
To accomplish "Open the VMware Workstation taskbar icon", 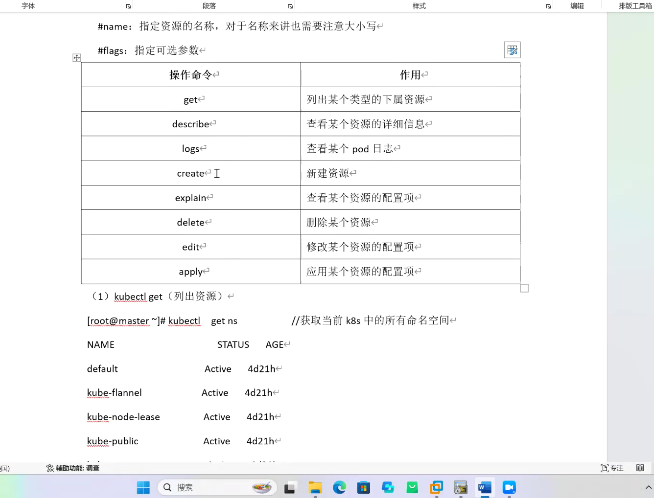I will pyautogui.click(x=436, y=487).
